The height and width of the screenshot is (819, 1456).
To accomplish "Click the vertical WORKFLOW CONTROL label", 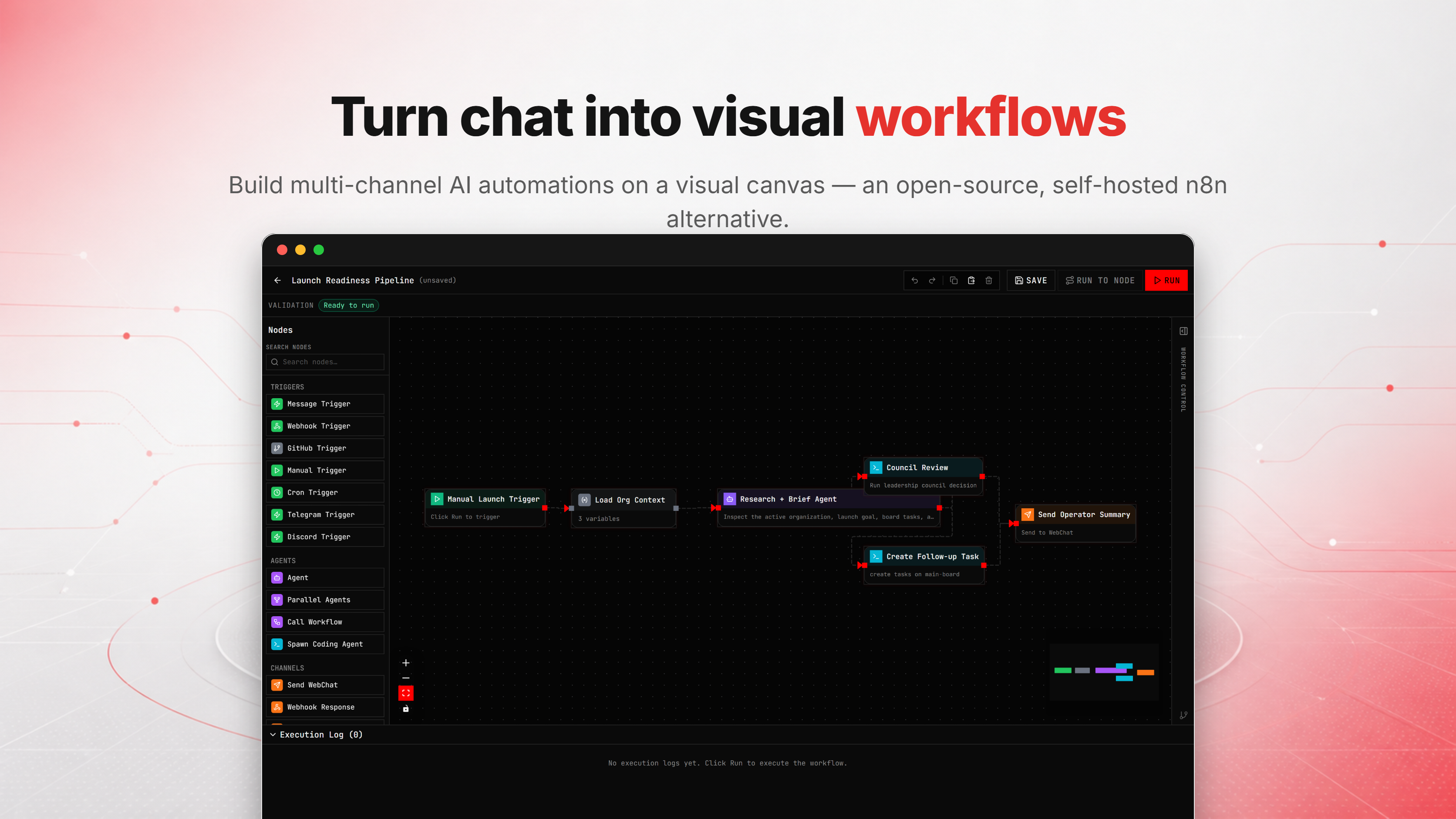I will coord(1183,379).
